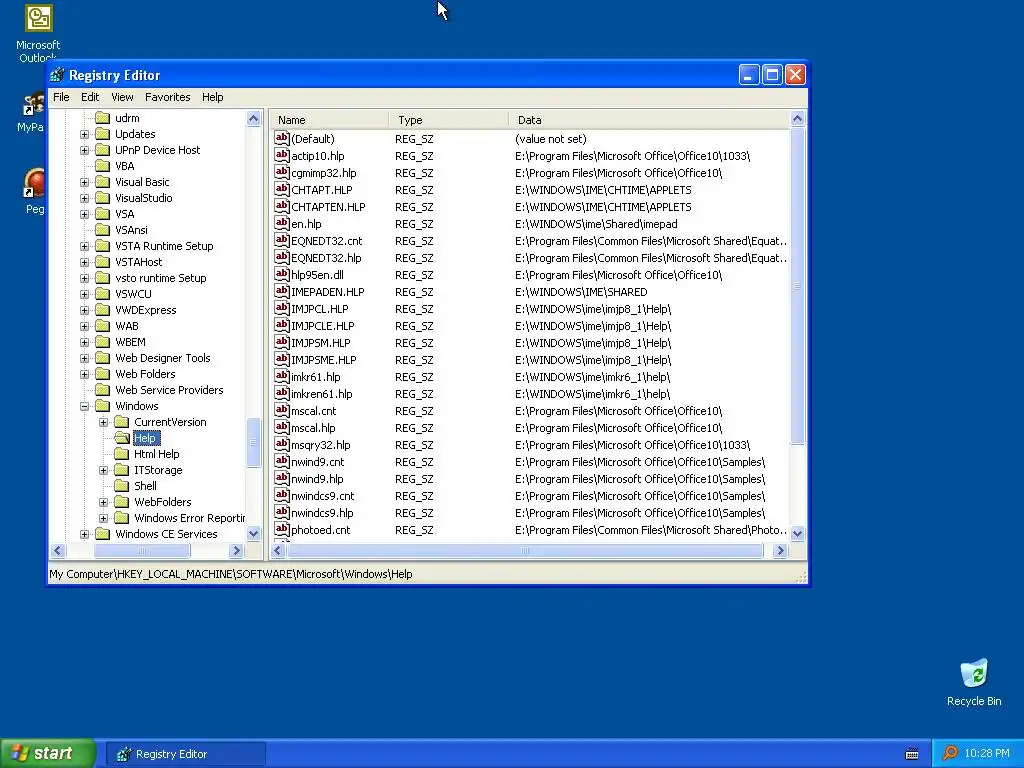Select the IMEPADEN.HLP value icon
This screenshot has height=768, width=1024.
(x=281, y=291)
